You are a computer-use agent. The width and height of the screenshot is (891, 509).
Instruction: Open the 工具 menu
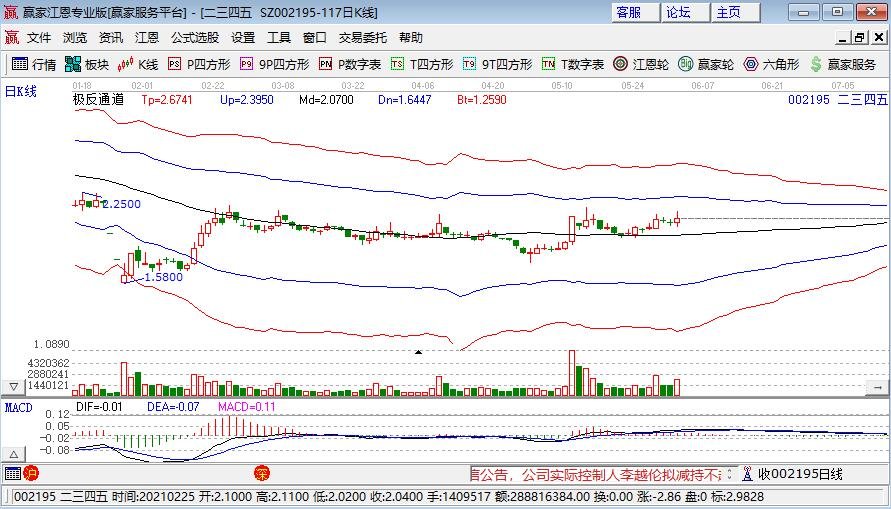pyautogui.click(x=279, y=38)
